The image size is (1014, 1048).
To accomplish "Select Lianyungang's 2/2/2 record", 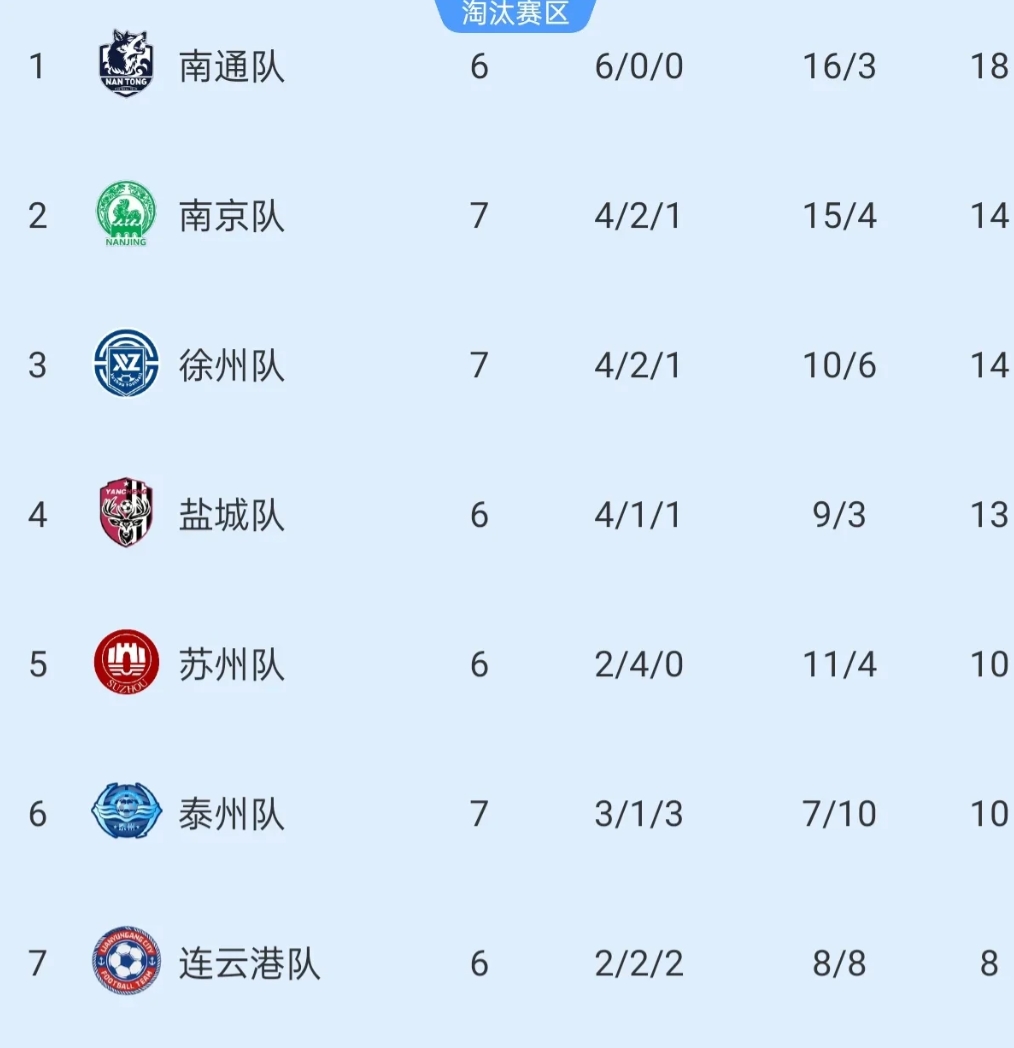I will 638,963.
